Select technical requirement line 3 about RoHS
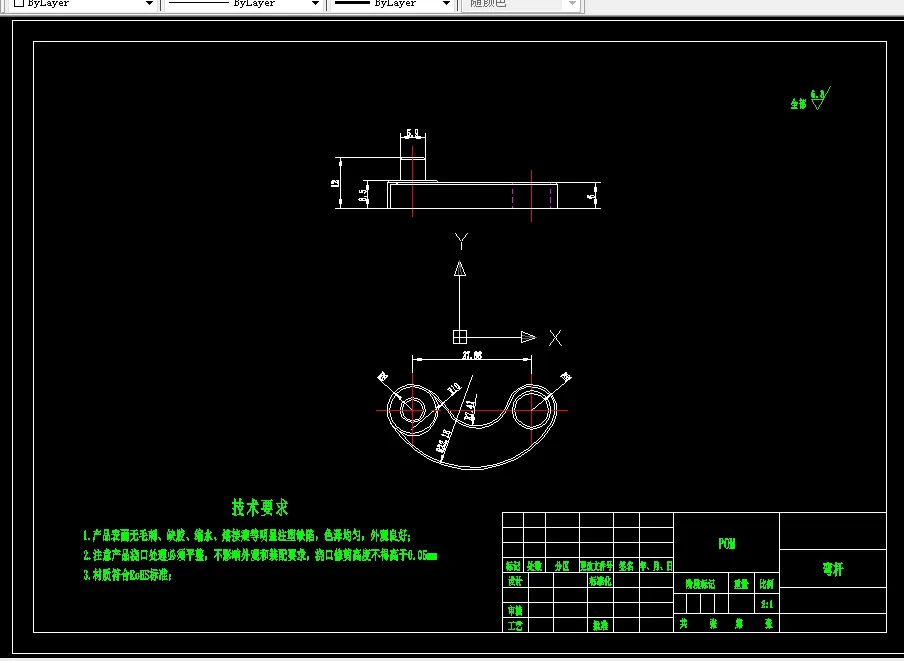904x661 pixels. coord(127,575)
